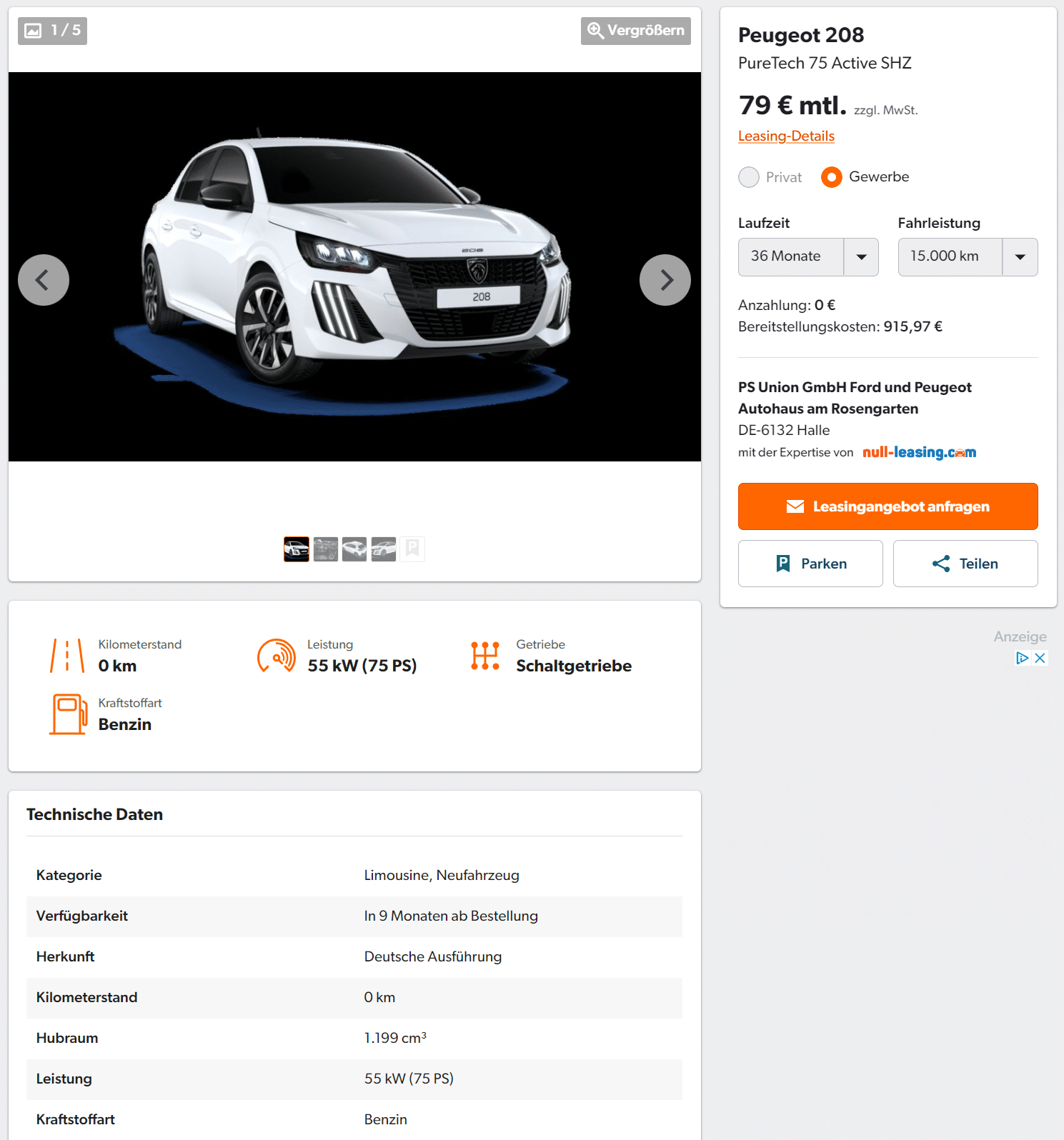Image resolution: width=1064 pixels, height=1140 pixels.
Task: Select the third gallery thumbnail
Action: pyautogui.click(x=354, y=549)
